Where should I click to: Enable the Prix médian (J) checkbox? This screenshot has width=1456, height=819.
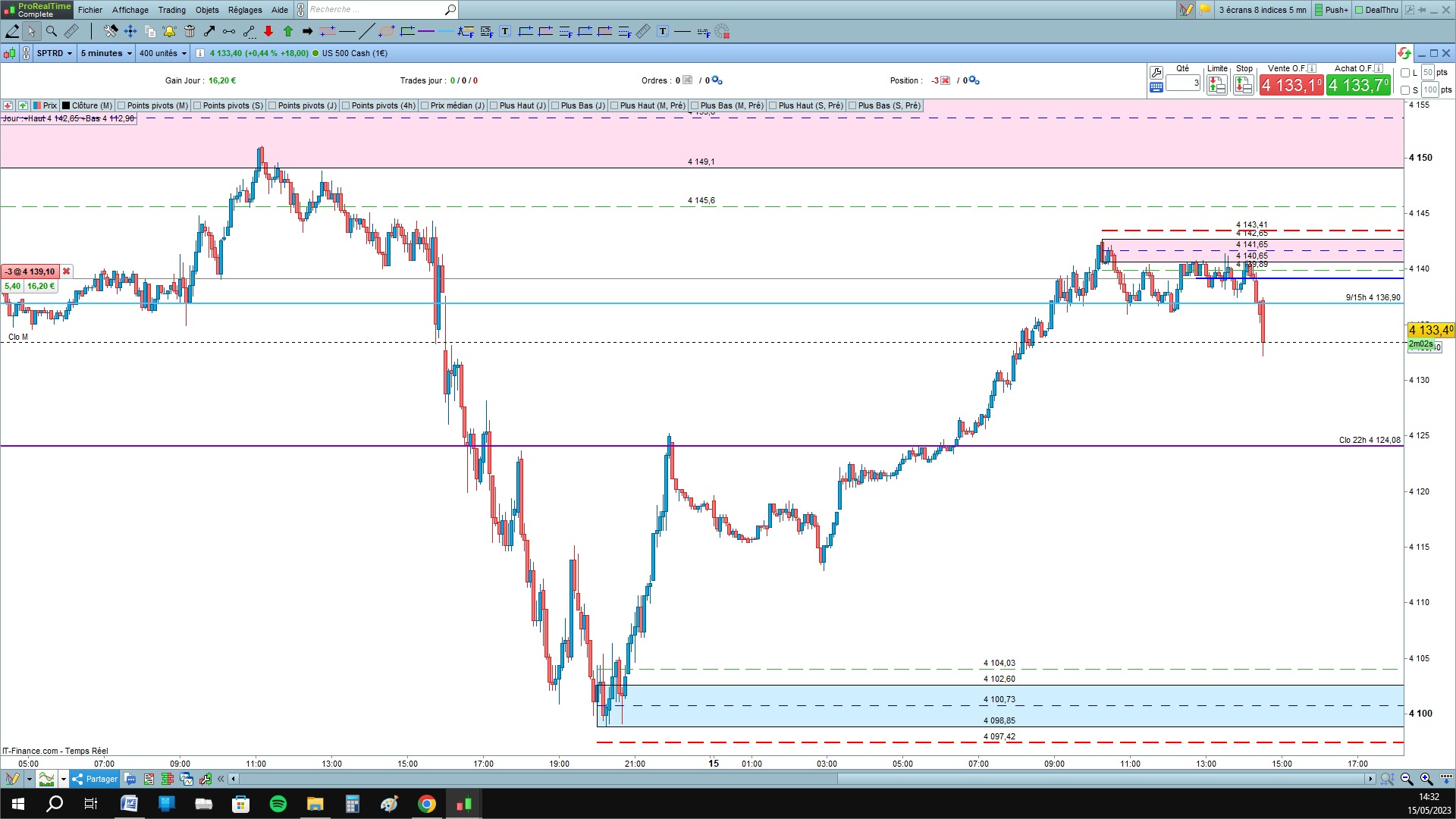(x=425, y=105)
